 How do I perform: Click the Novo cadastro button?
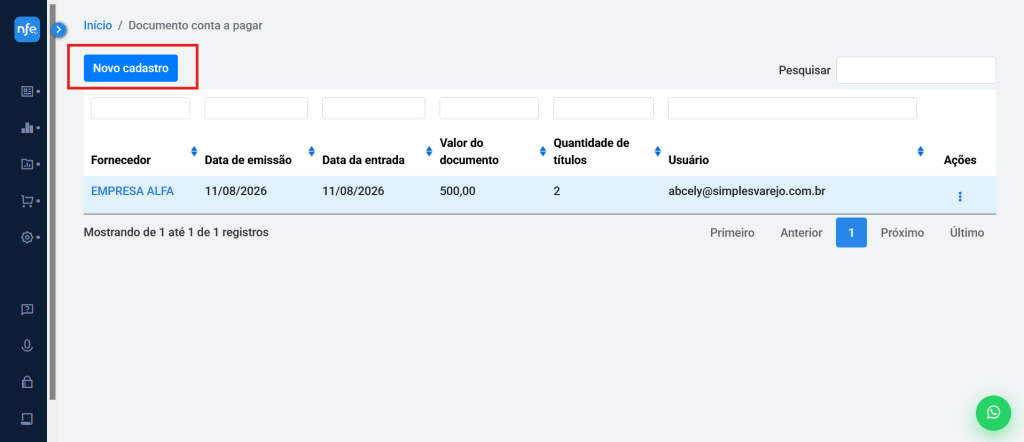[131, 68]
